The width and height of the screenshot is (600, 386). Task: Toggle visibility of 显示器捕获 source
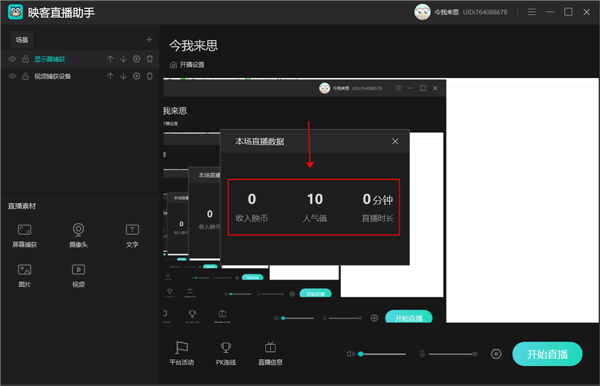pos(13,59)
